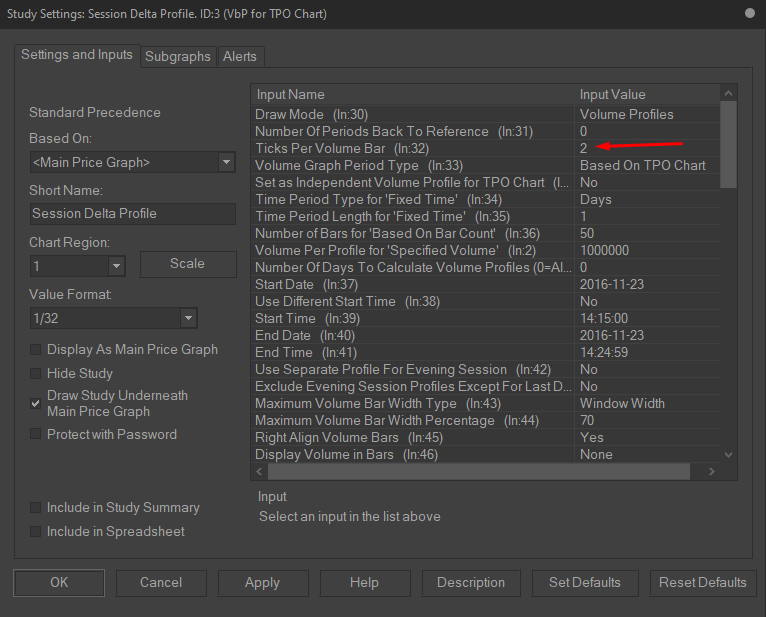Select the Draw Mode input row
This screenshot has width=766, height=617.
[x=486, y=114]
